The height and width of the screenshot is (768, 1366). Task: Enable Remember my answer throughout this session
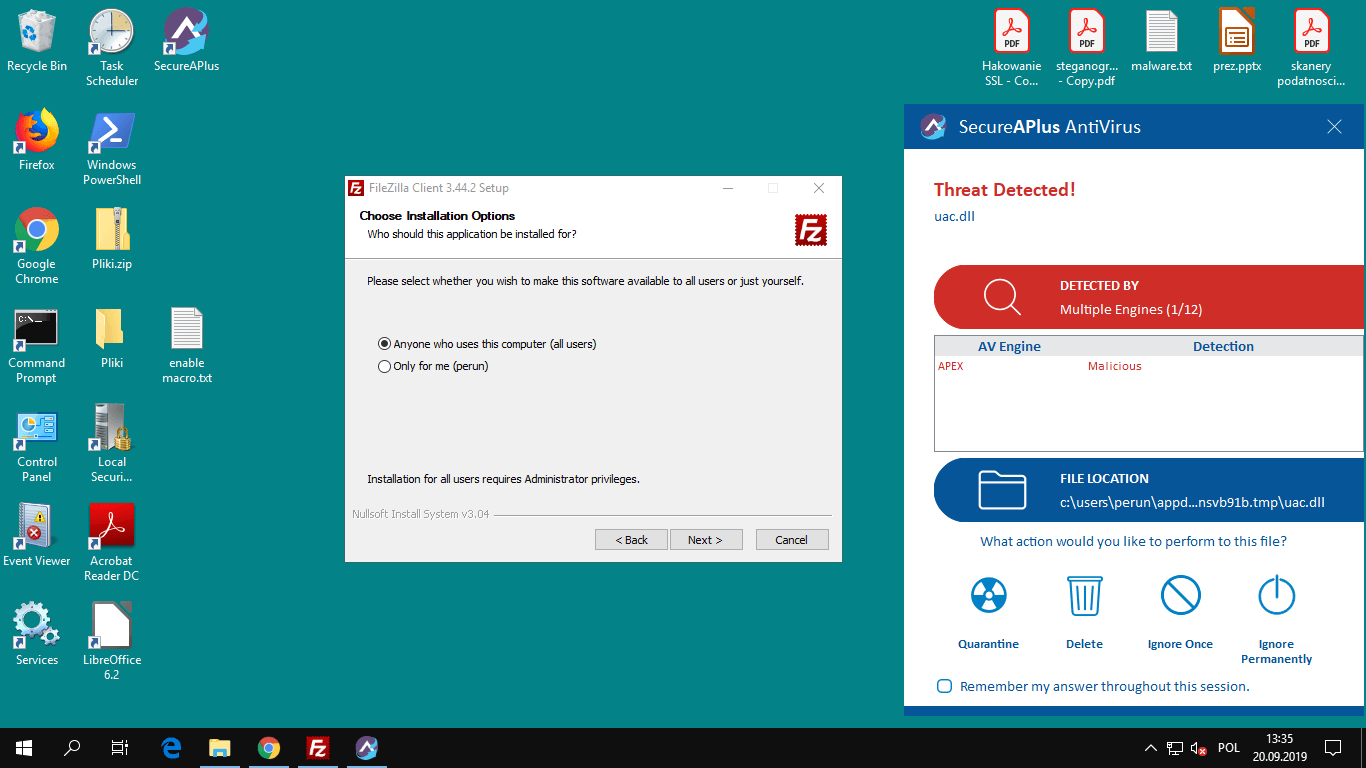(x=944, y=686)
